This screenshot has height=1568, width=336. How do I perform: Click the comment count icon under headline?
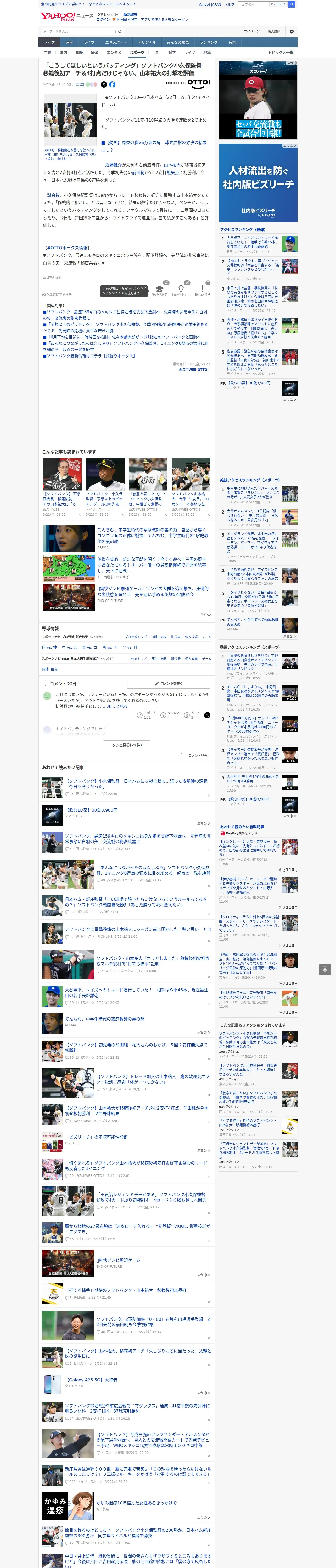coord(80,85)
